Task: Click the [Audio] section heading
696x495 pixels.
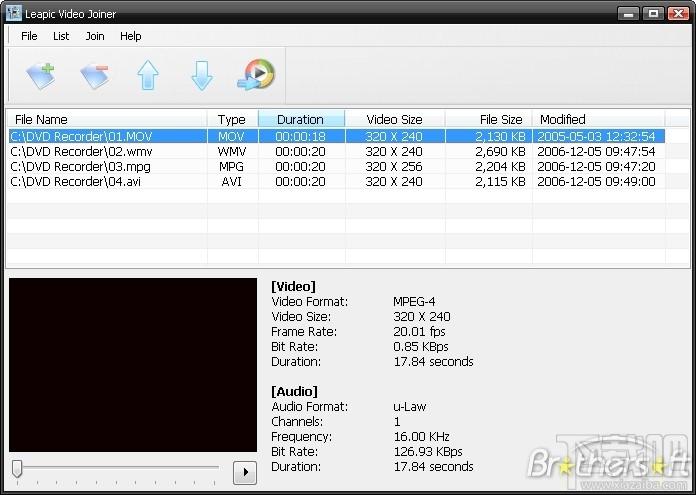Action: (294, 391)
